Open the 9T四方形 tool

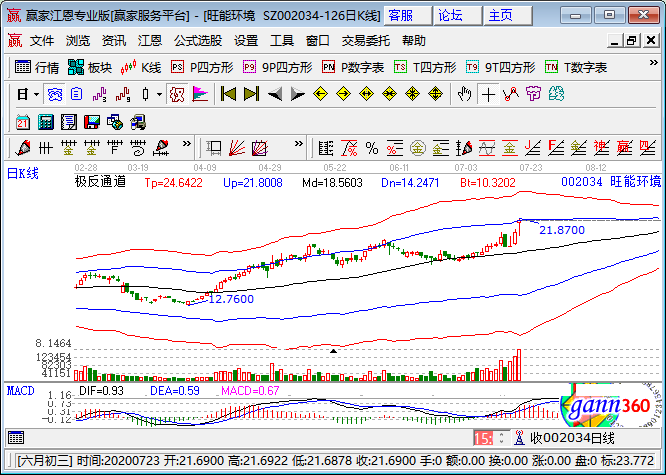[501, 67]
